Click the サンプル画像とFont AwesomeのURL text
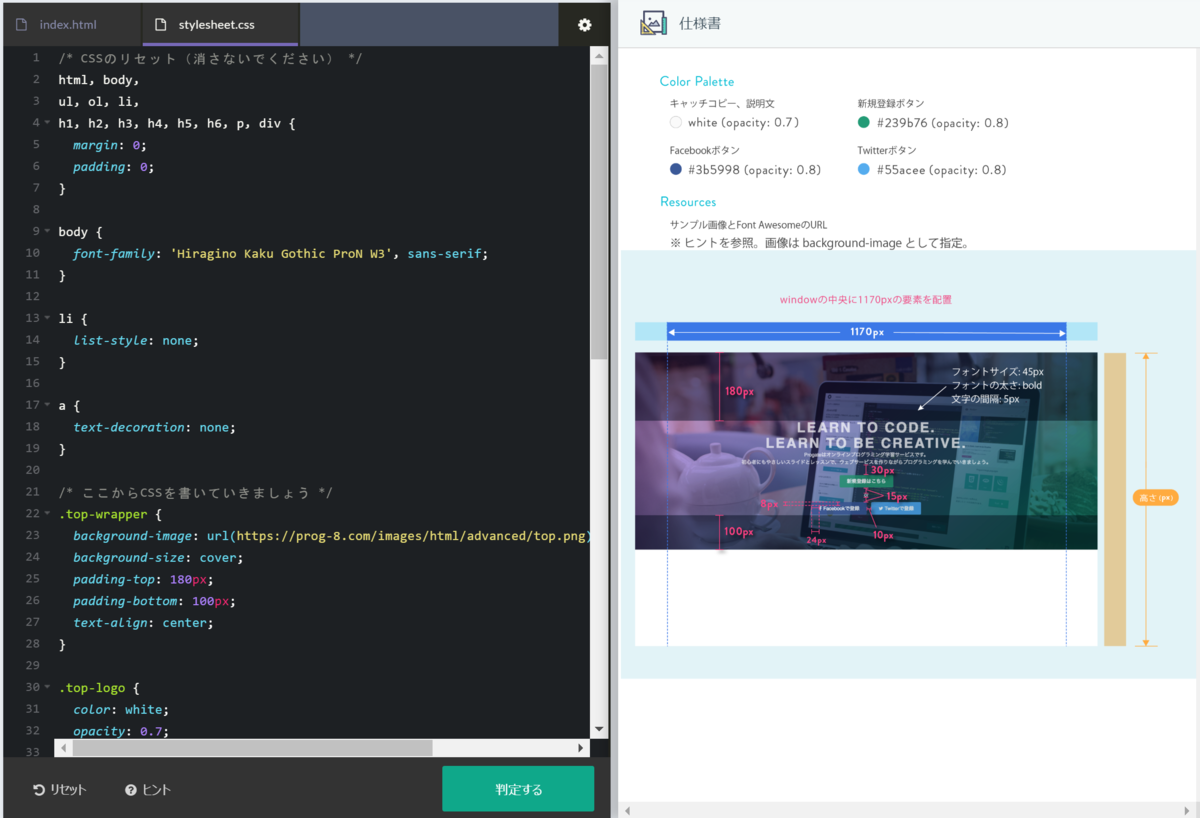This screenshot has width=1200, height=818. (x=748, y=225)
